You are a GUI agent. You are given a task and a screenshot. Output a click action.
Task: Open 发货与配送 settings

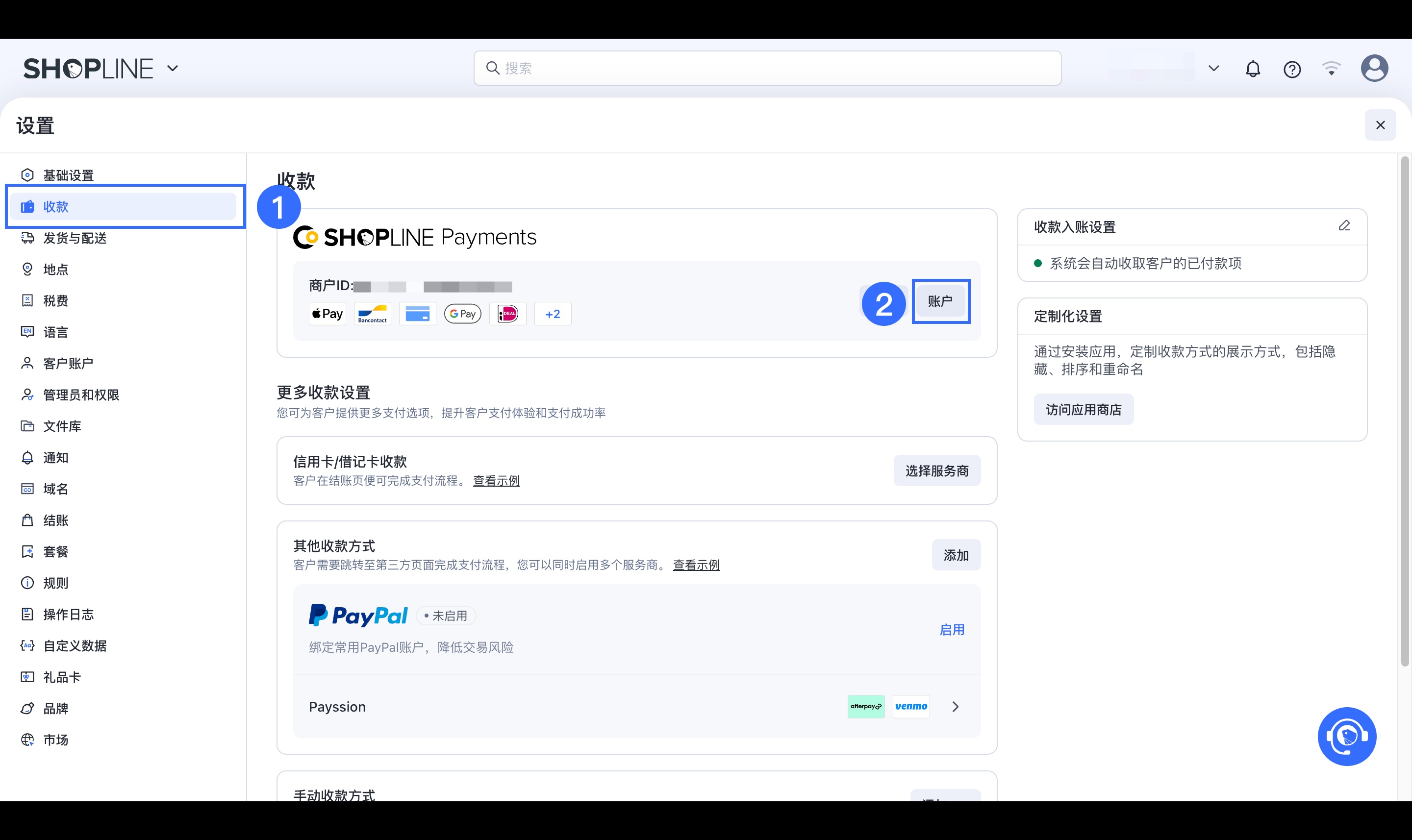click(x=124, y=238)
